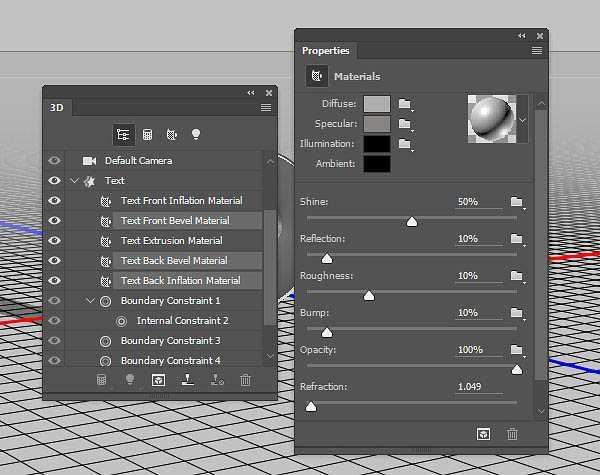
Task: Select the Properties tab
Action: (x=326, y=51)
